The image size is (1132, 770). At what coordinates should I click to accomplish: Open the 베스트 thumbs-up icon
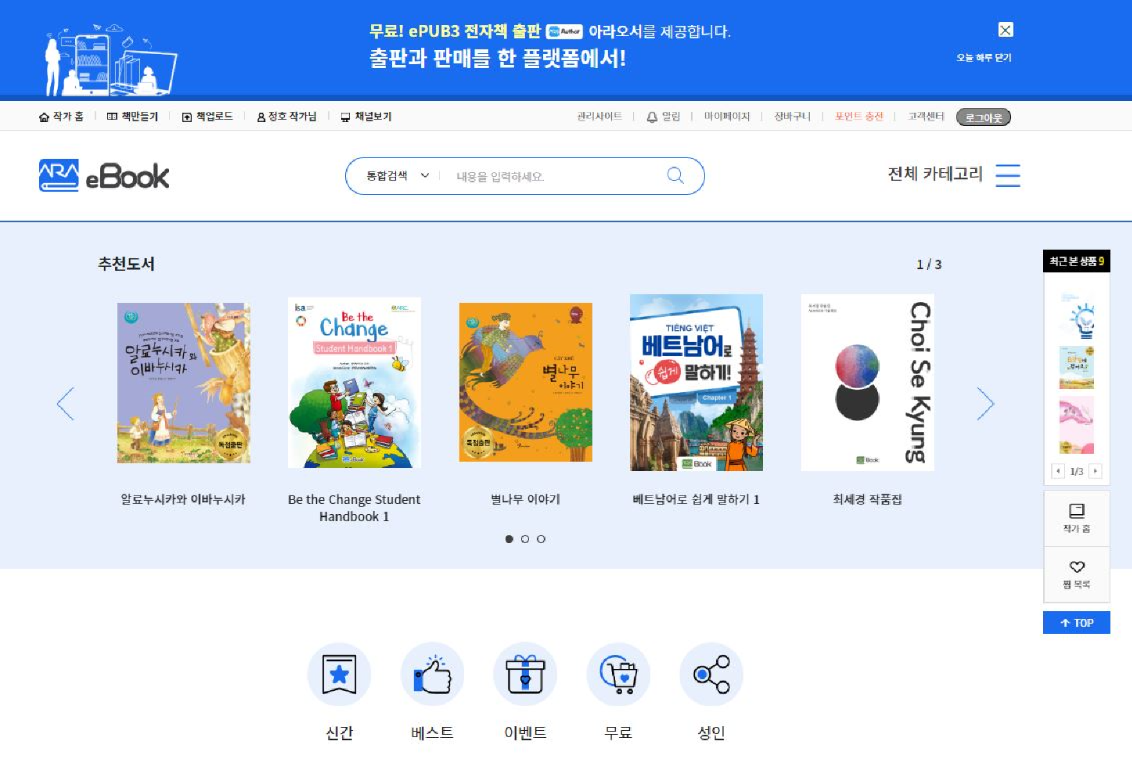(432, 674)
